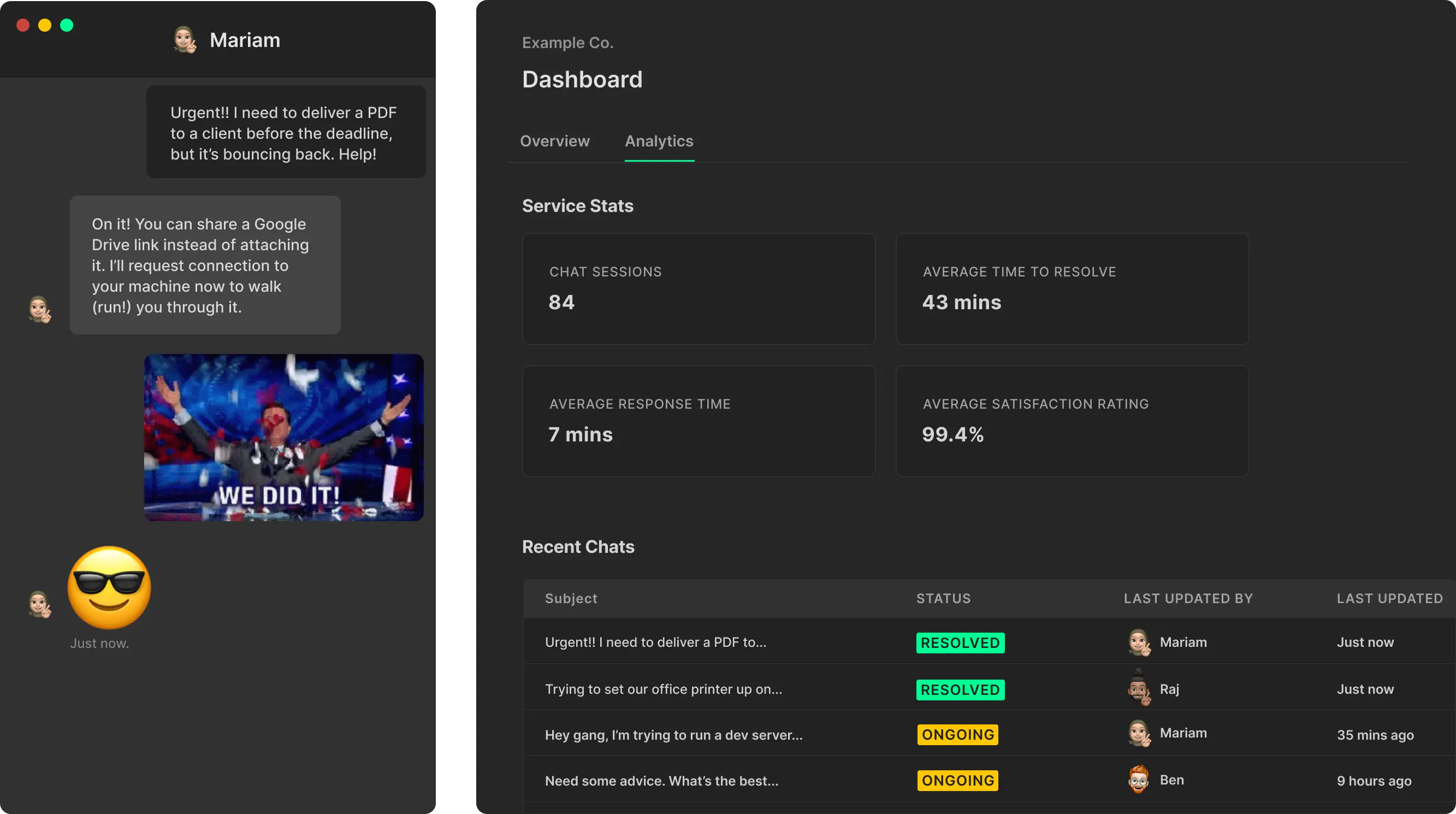Click Mariam's avatar in the first chat row
The image size is (1456, 814).
click(x=1138, y=642)
